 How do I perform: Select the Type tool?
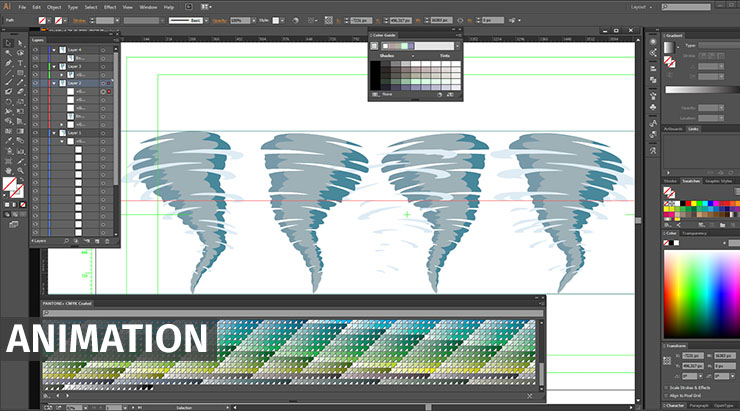click(x=21, y=63)
